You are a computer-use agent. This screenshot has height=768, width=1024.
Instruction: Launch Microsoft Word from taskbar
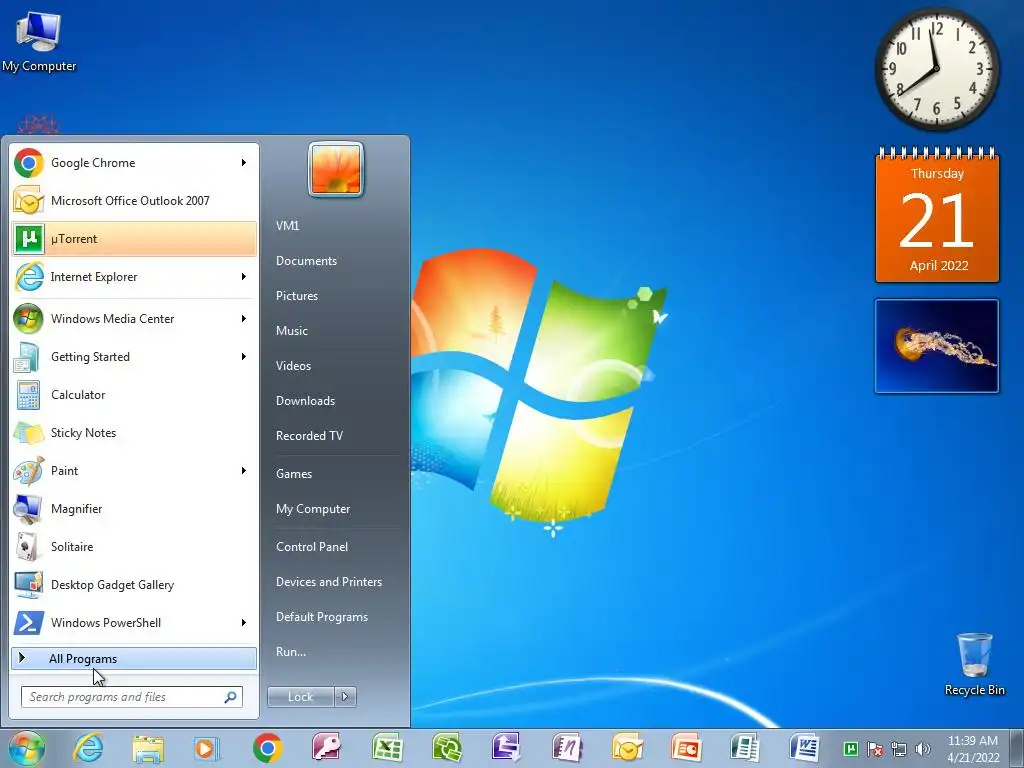[x=805, y=748]
